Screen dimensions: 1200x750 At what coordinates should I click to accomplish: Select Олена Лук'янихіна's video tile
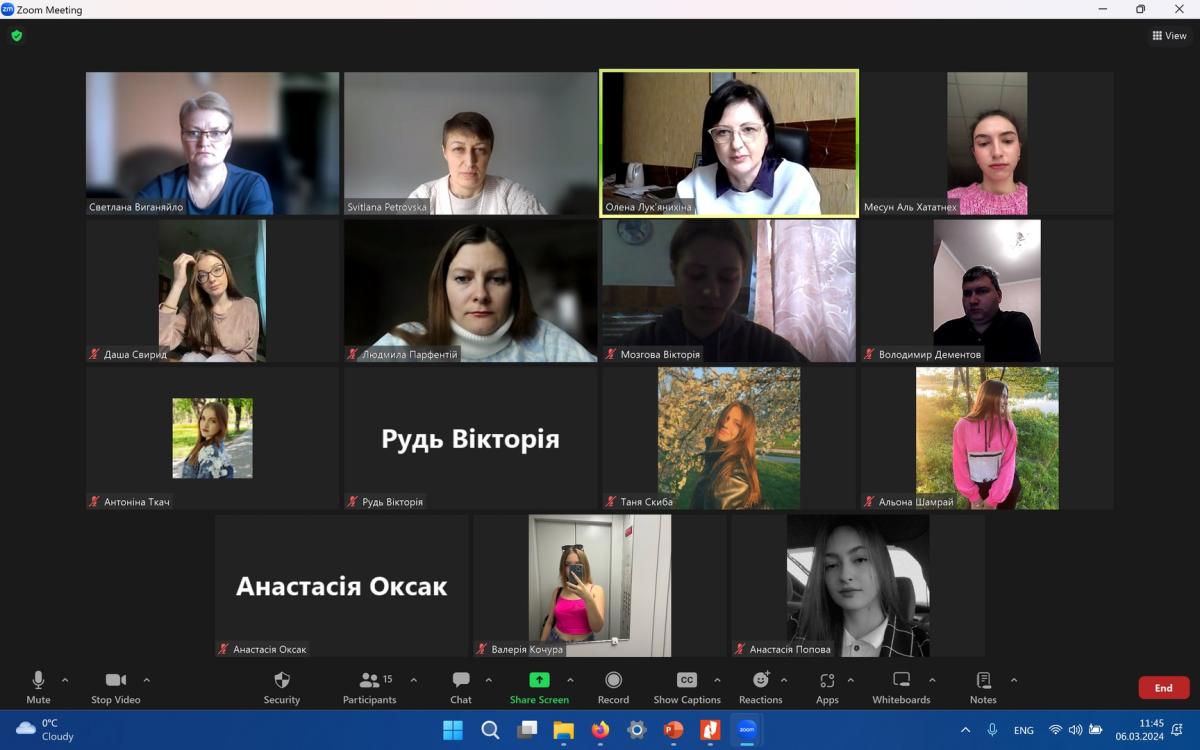[729, 143]
